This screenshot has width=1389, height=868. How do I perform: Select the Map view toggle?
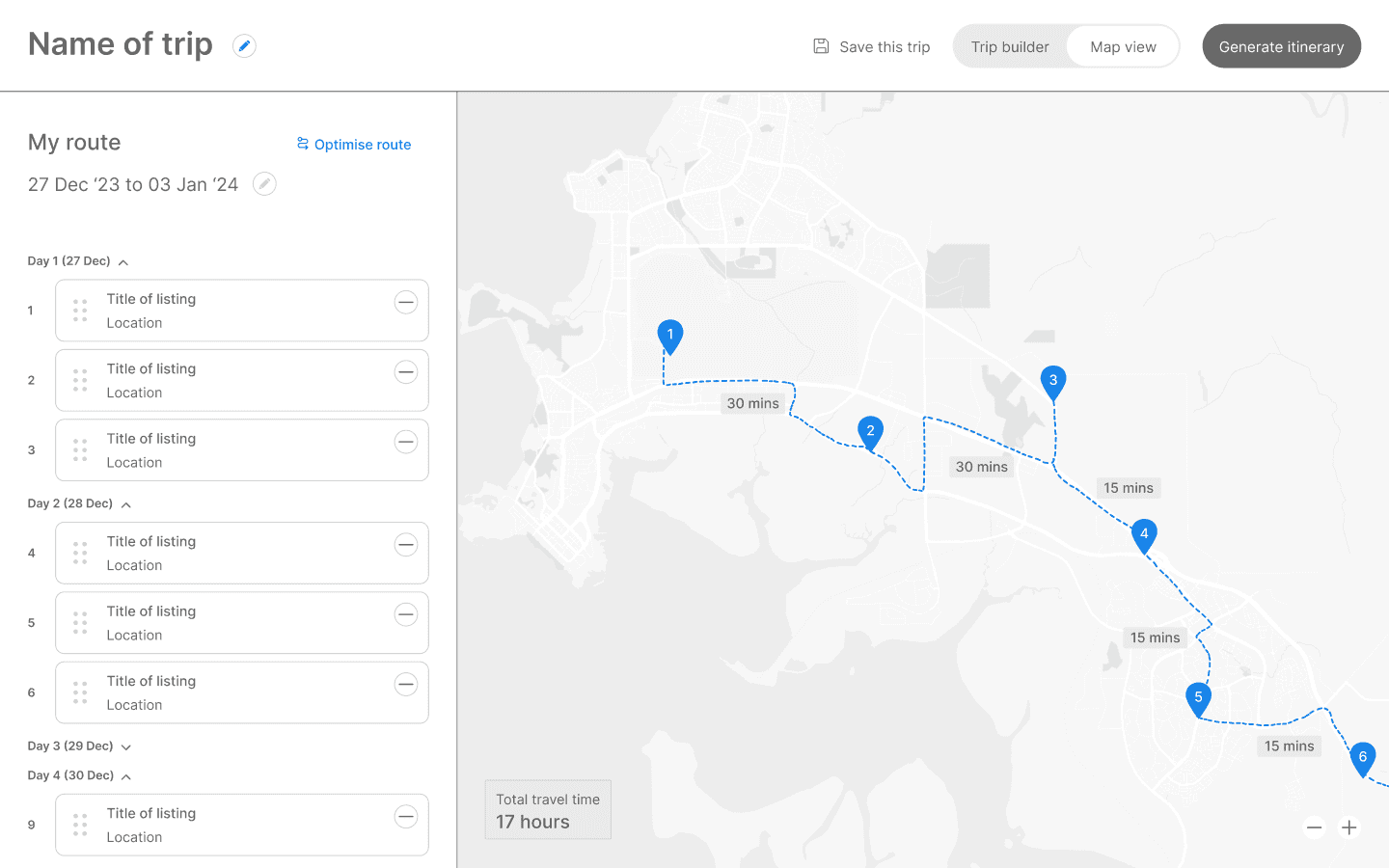tap(1122, 45)
